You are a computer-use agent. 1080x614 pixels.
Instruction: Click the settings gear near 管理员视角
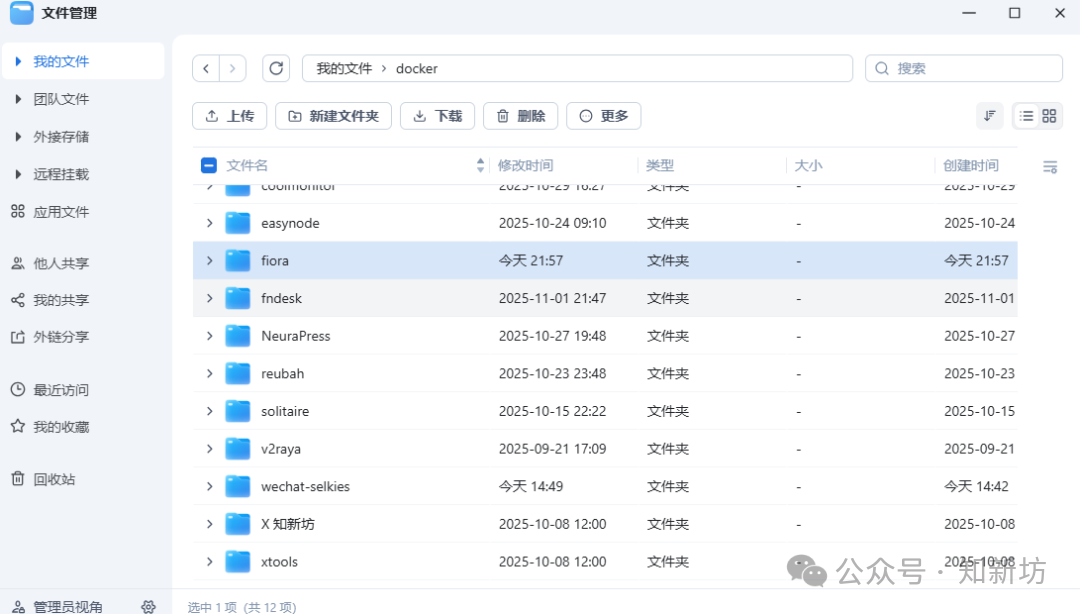click(x=148, y=604)
